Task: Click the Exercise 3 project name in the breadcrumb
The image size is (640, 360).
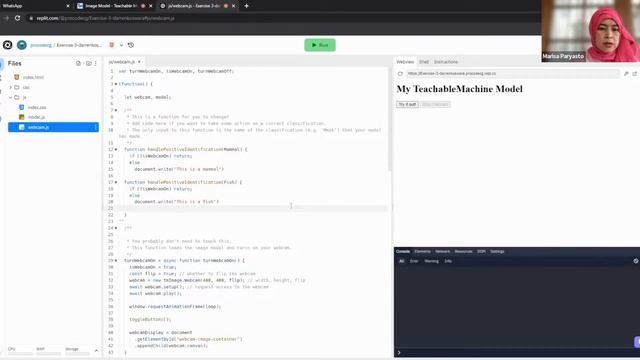Action: (x=79, y=45)
